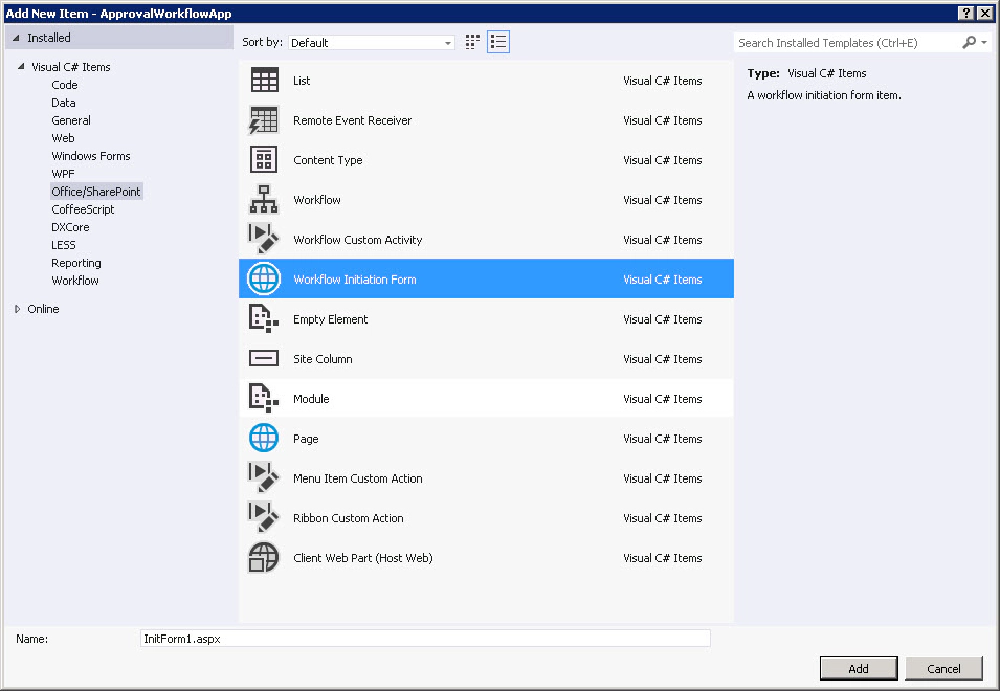This screenshot has width=1000, height=691.
Task: Select the Empty Element template icon
Action: click(x=263, y=319)
